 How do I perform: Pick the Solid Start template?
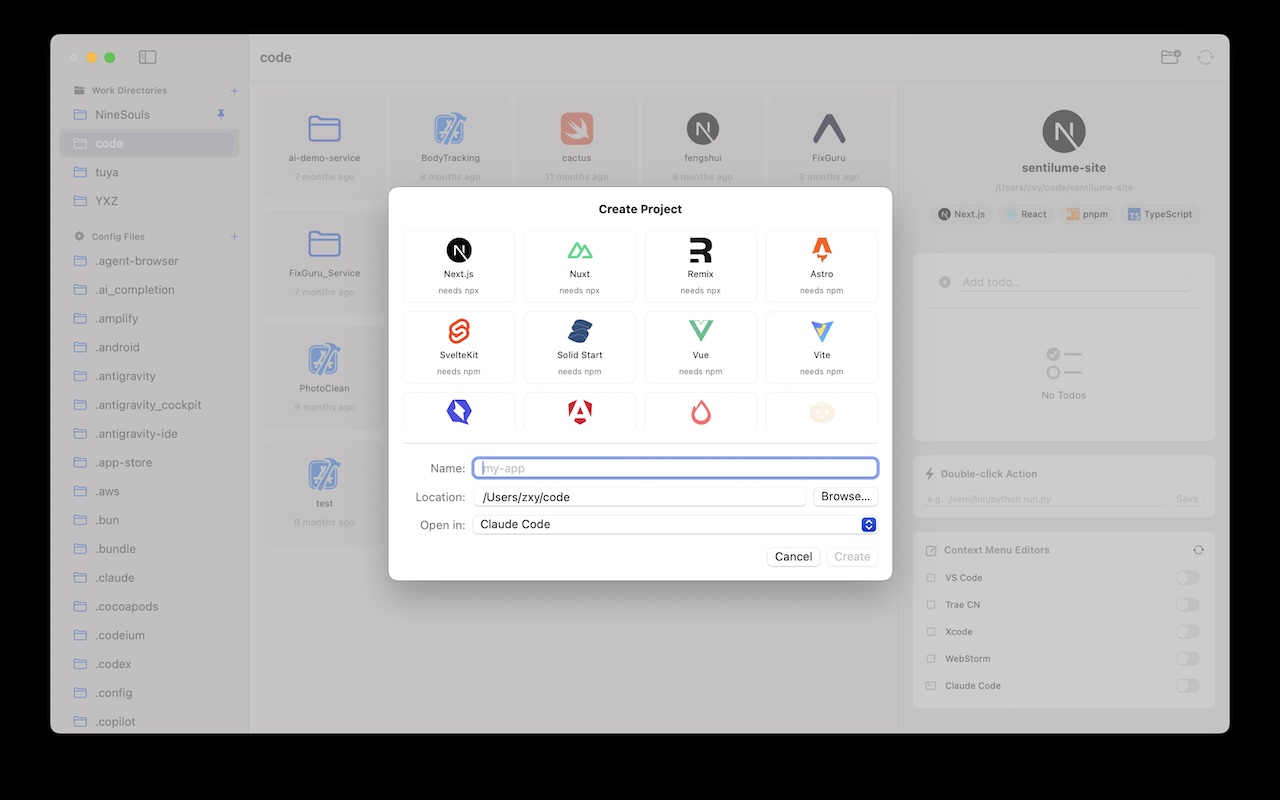click(580, 347)
